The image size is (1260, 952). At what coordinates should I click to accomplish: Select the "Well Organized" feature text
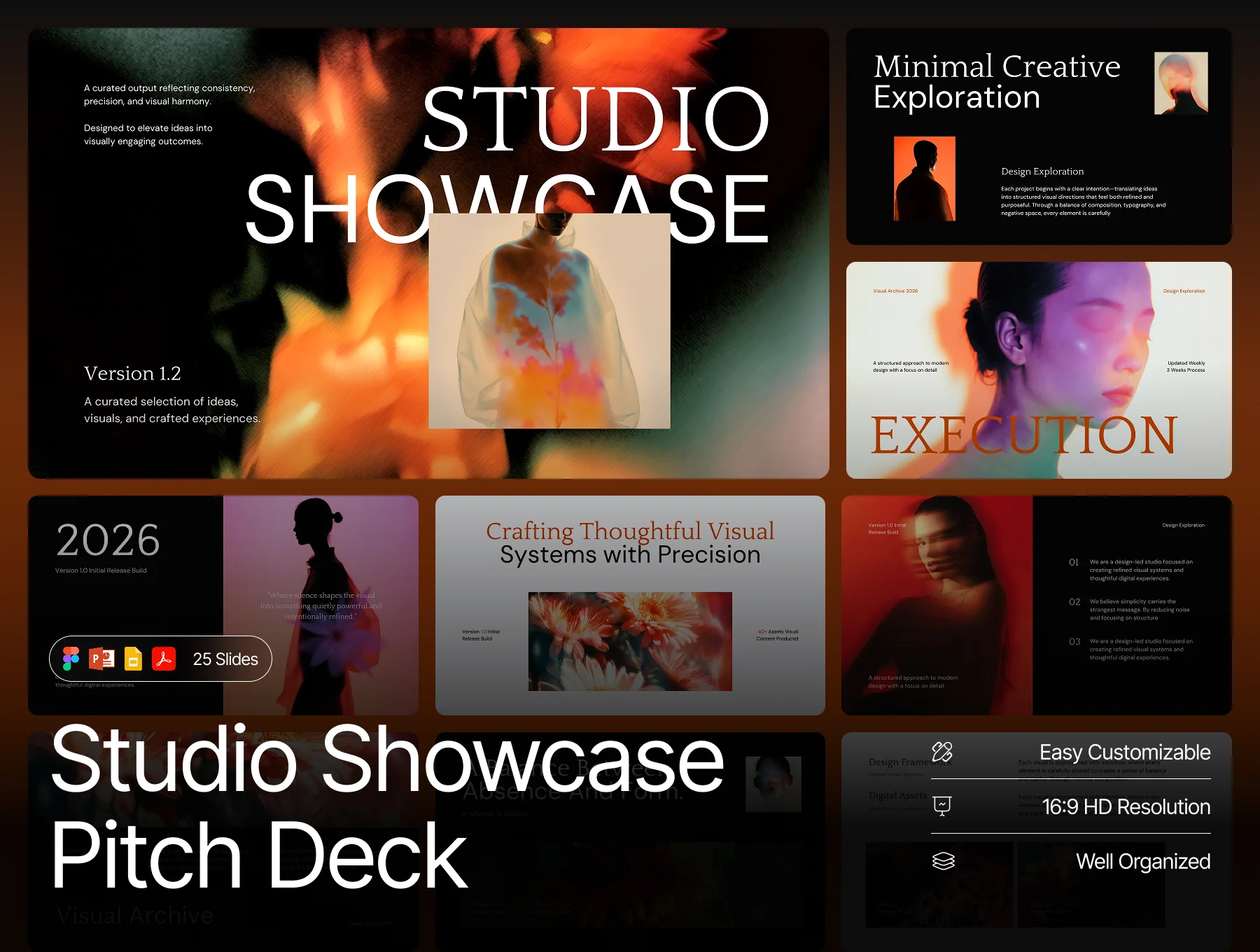click(x=1143, y=862)
